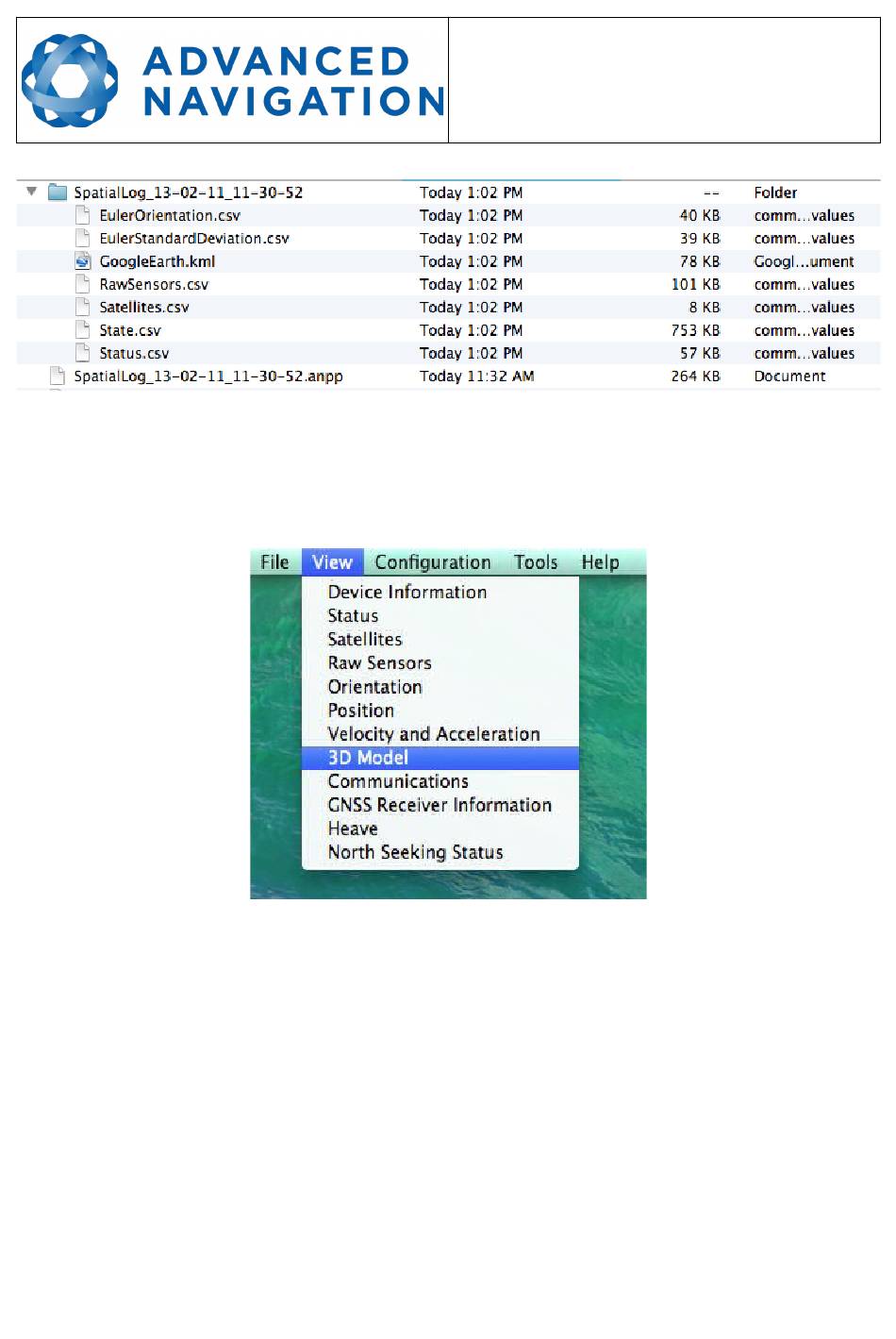The width and height of the screenshot is (896, 1339).
Task: Select Status.csv file name
Action: click(134, 353)
